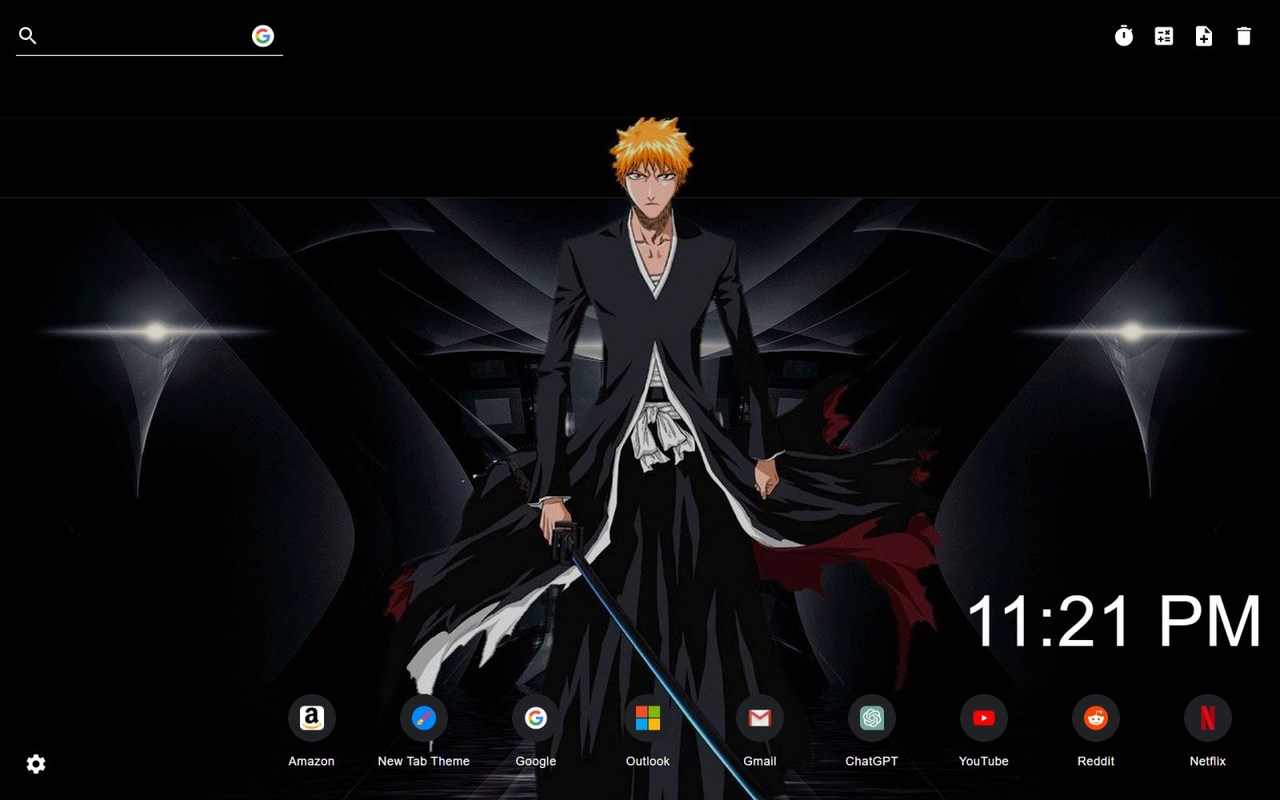Open the Gmail shortcut icon

[760, 718]
